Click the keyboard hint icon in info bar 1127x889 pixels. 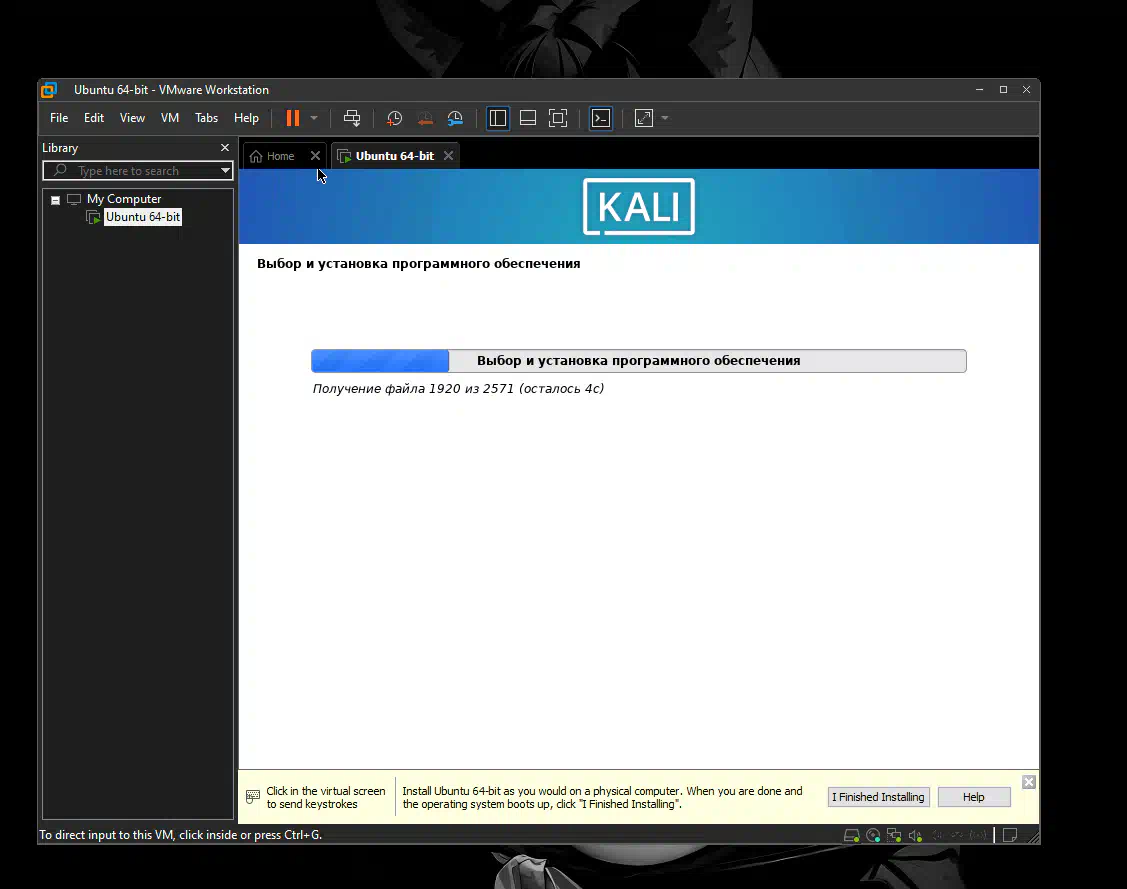[253, 796]
